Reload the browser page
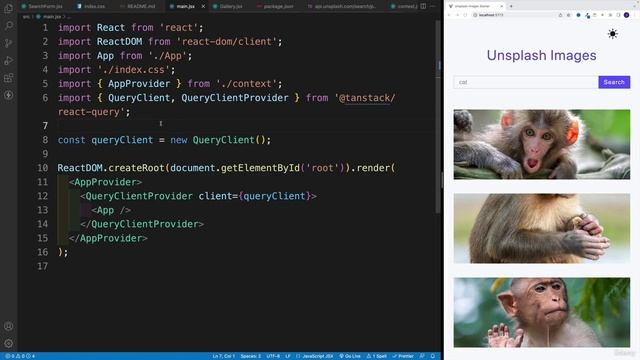 [x=465, y=15]
